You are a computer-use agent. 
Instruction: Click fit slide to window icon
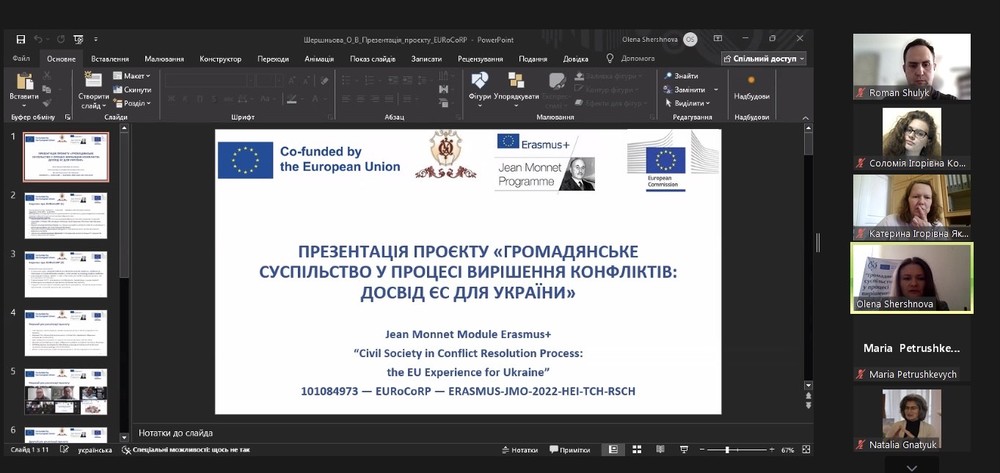pyautogui.click(x=807, y=449)
